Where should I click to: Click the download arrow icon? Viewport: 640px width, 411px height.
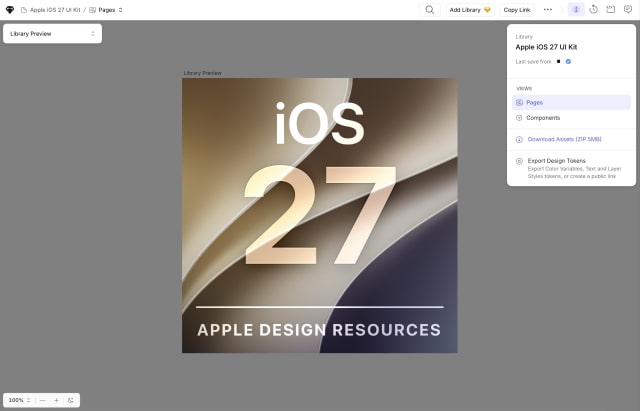pyautogui.click(x=519, y=140)
